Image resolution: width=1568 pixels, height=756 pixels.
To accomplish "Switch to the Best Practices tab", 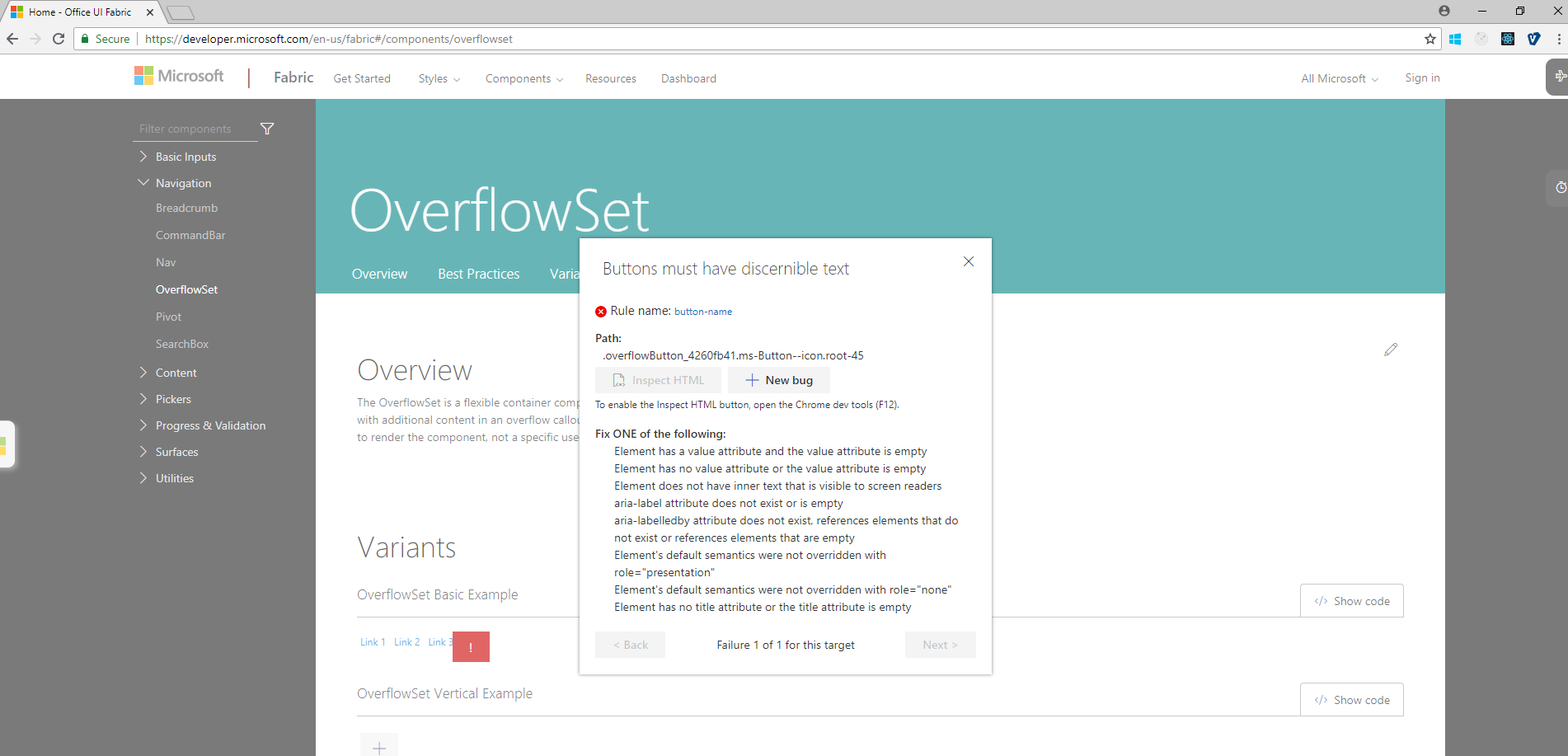I will click(x=478, y=274).
